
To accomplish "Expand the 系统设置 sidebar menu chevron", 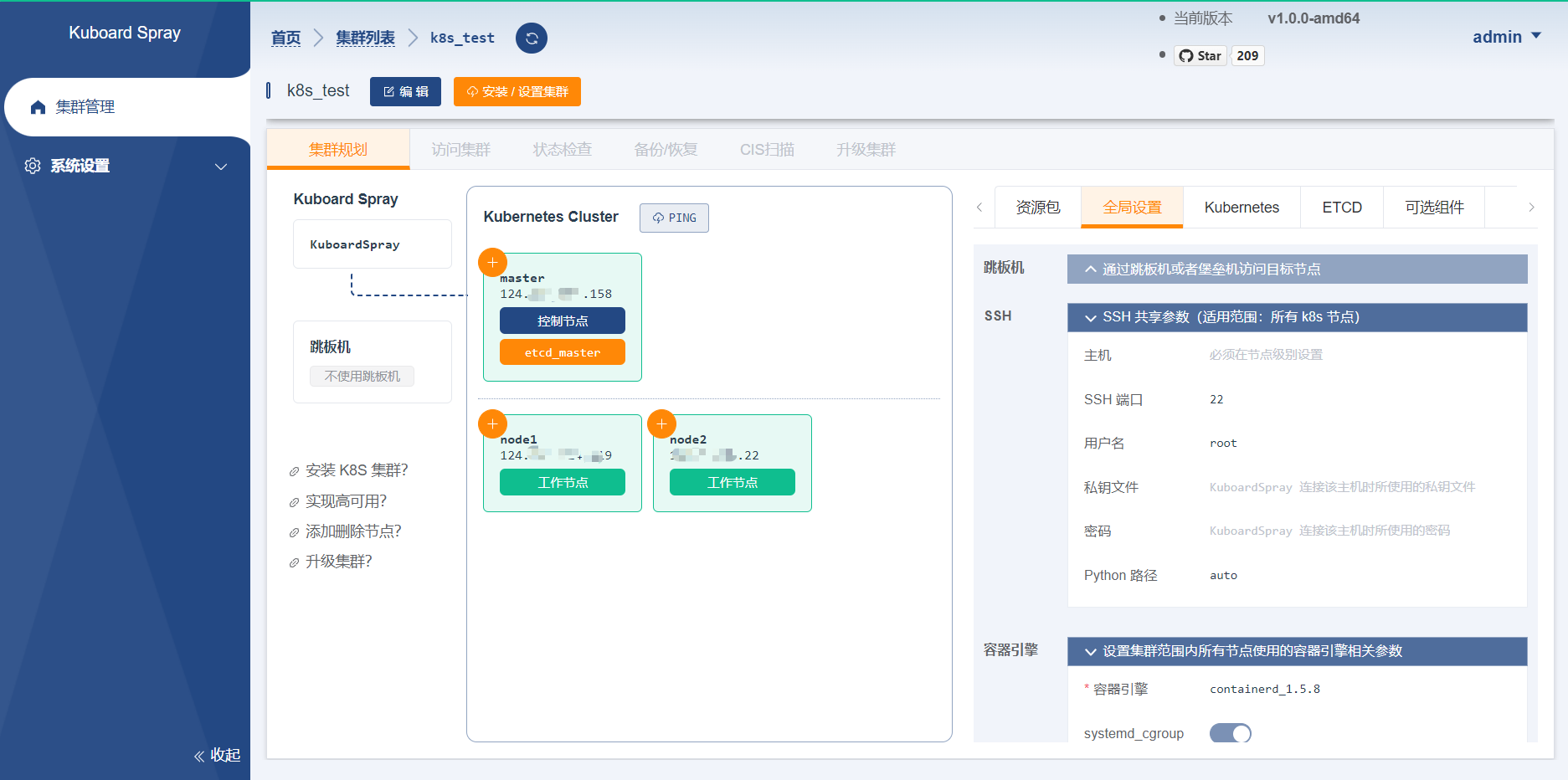I will (x=221, y=167).
